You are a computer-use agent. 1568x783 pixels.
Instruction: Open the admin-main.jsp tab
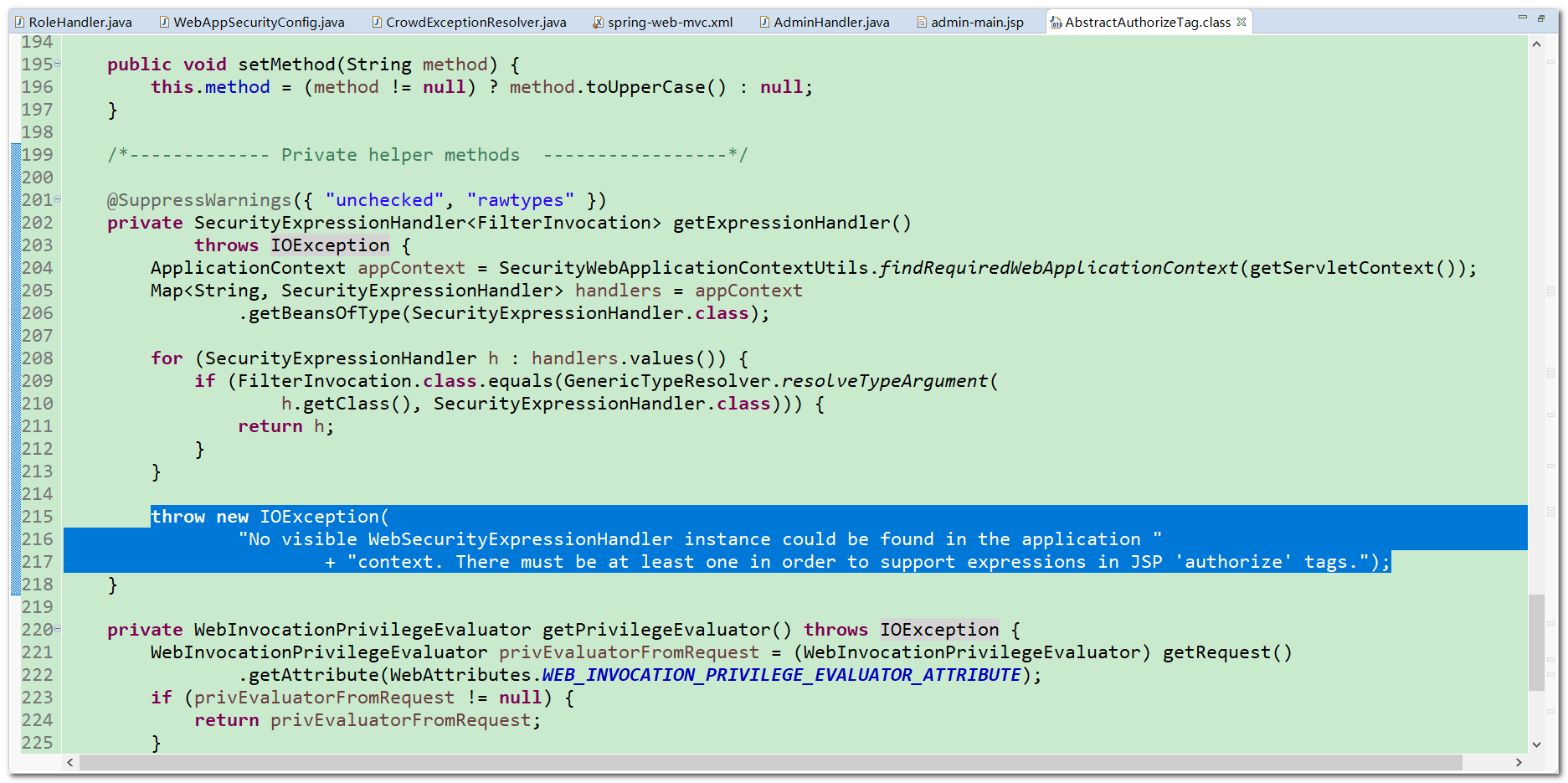[x=970, y=22]
